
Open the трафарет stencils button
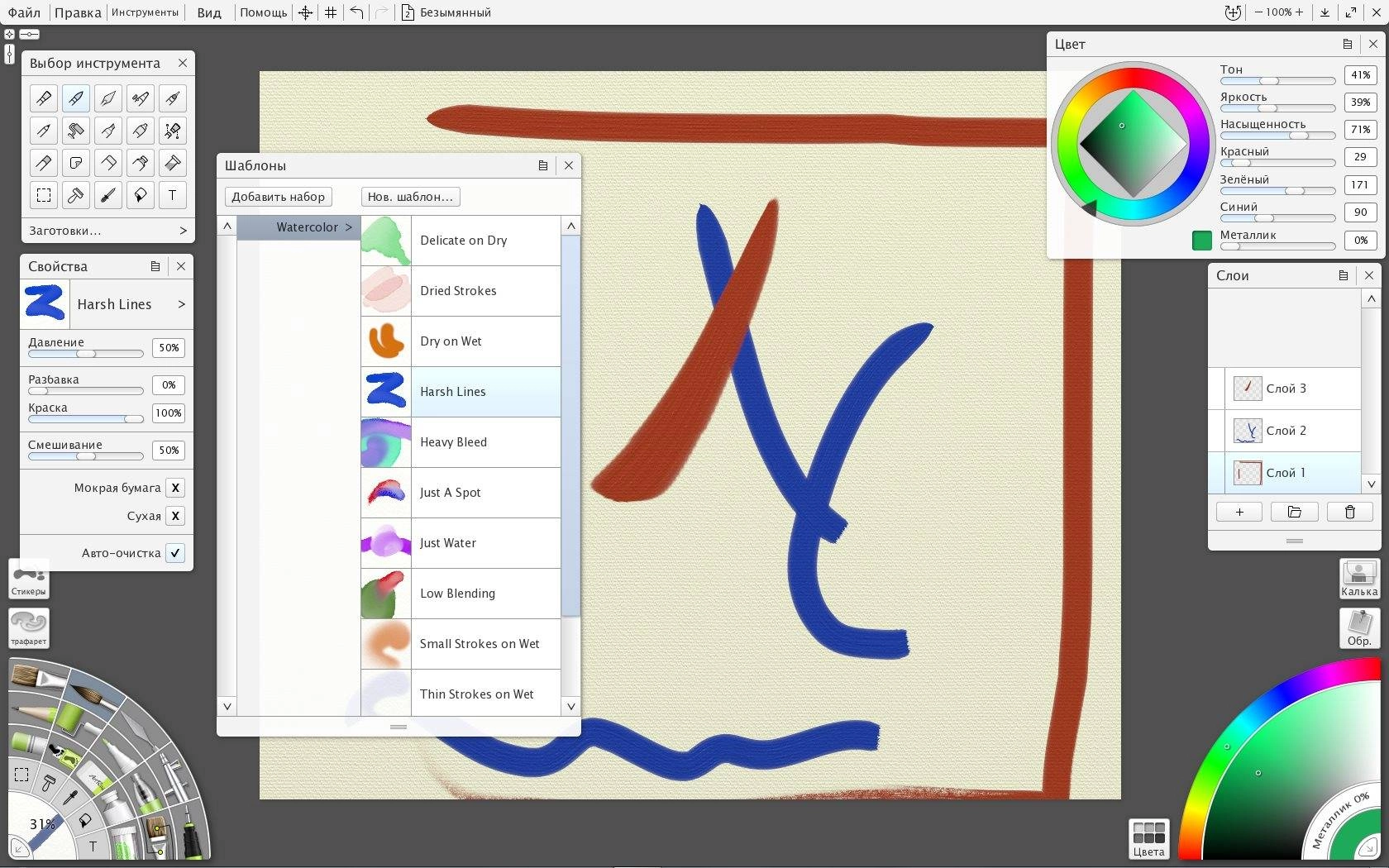[29, 628]
